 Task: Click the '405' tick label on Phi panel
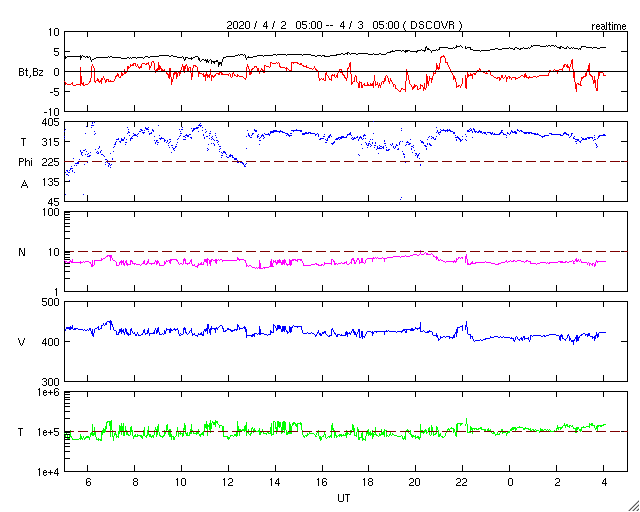51,122
